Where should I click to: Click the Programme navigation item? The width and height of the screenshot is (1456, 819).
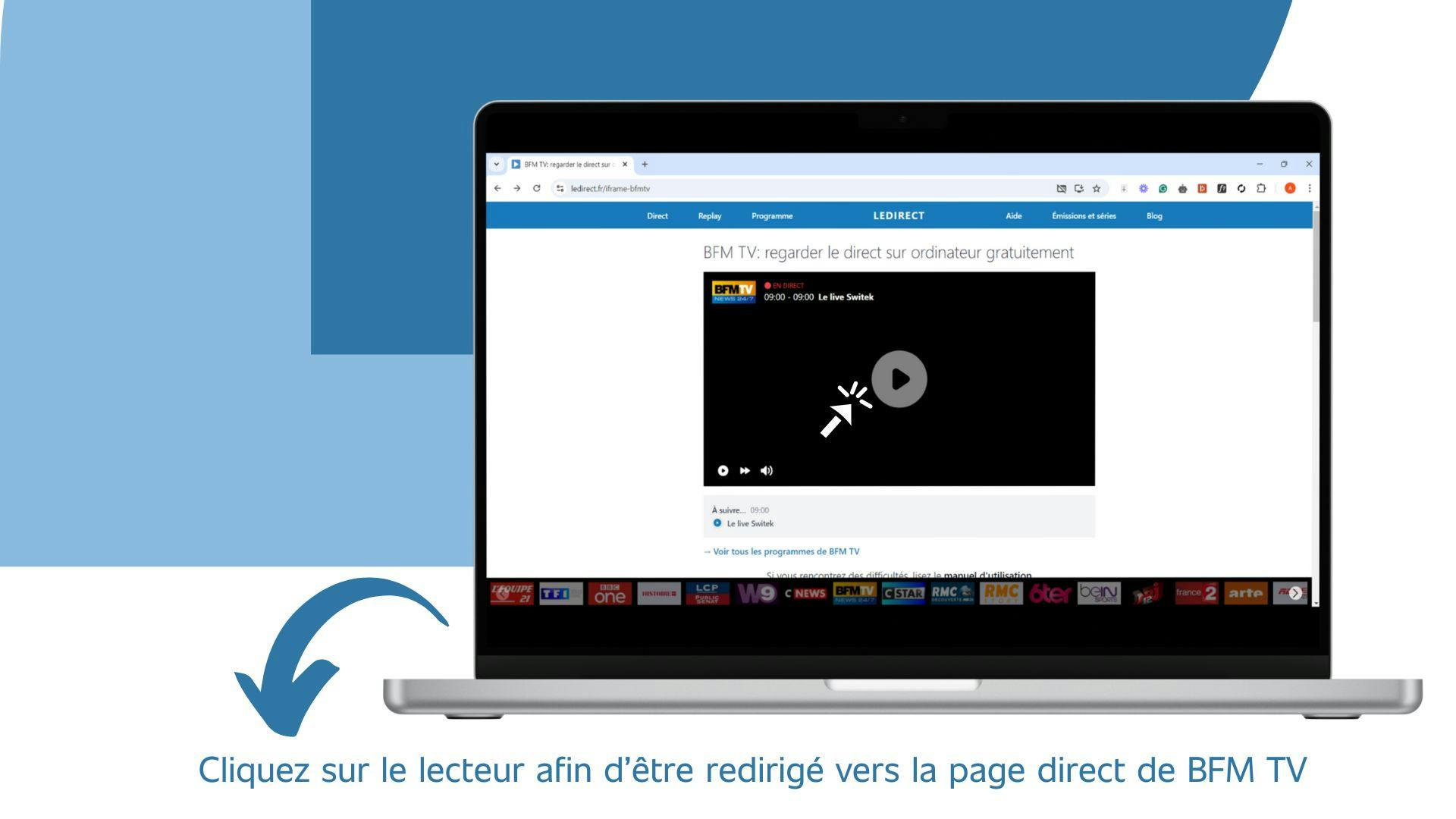point(772,215)
